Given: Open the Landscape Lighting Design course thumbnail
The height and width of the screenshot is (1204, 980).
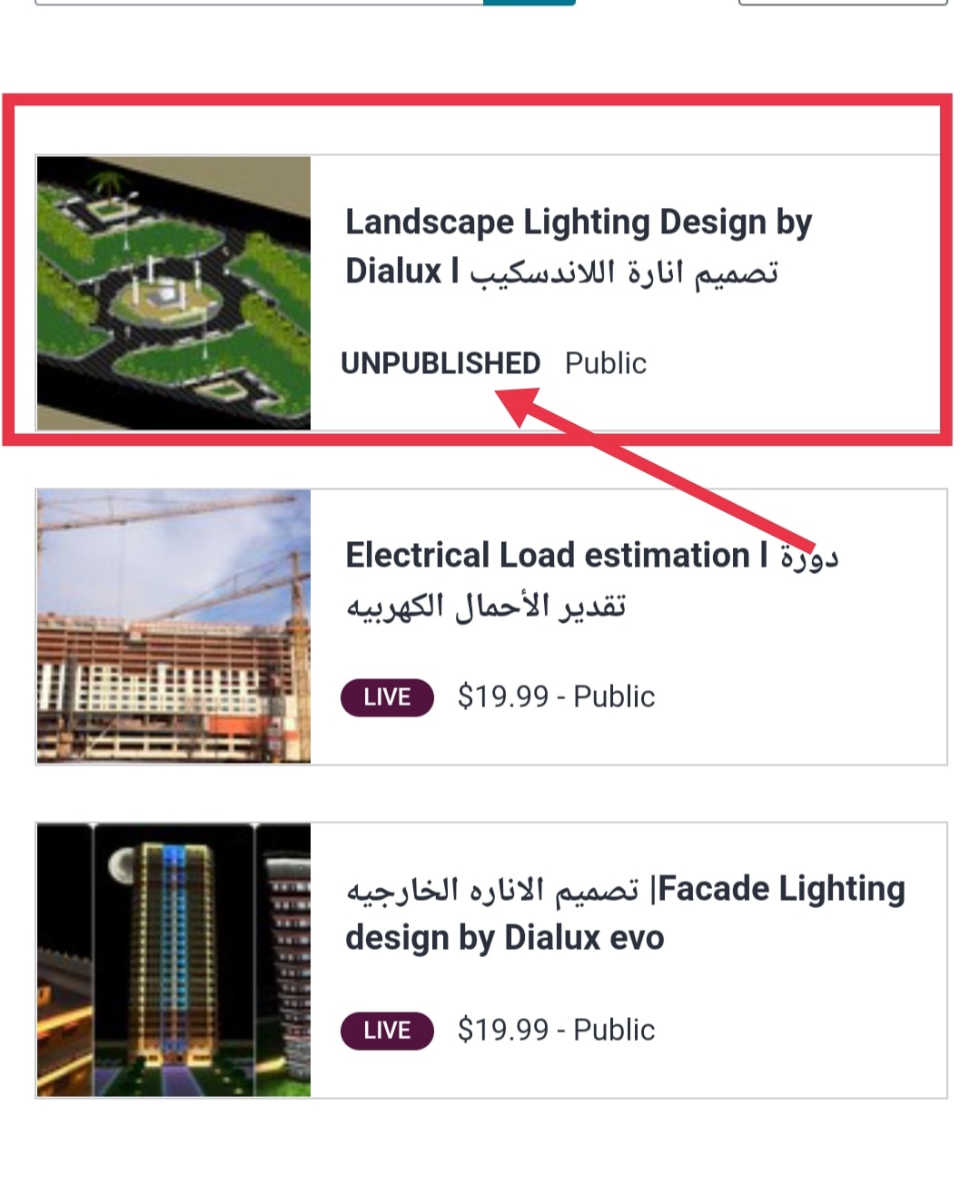Looking at the screenshot, I should tap(173, 293).
